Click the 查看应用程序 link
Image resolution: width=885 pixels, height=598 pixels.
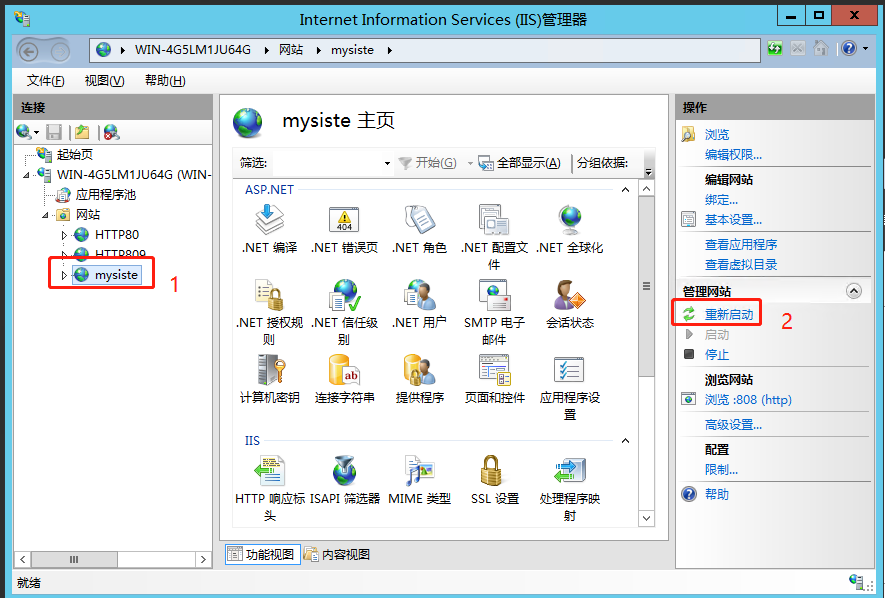pyautogui.click(x=741, y=244)
